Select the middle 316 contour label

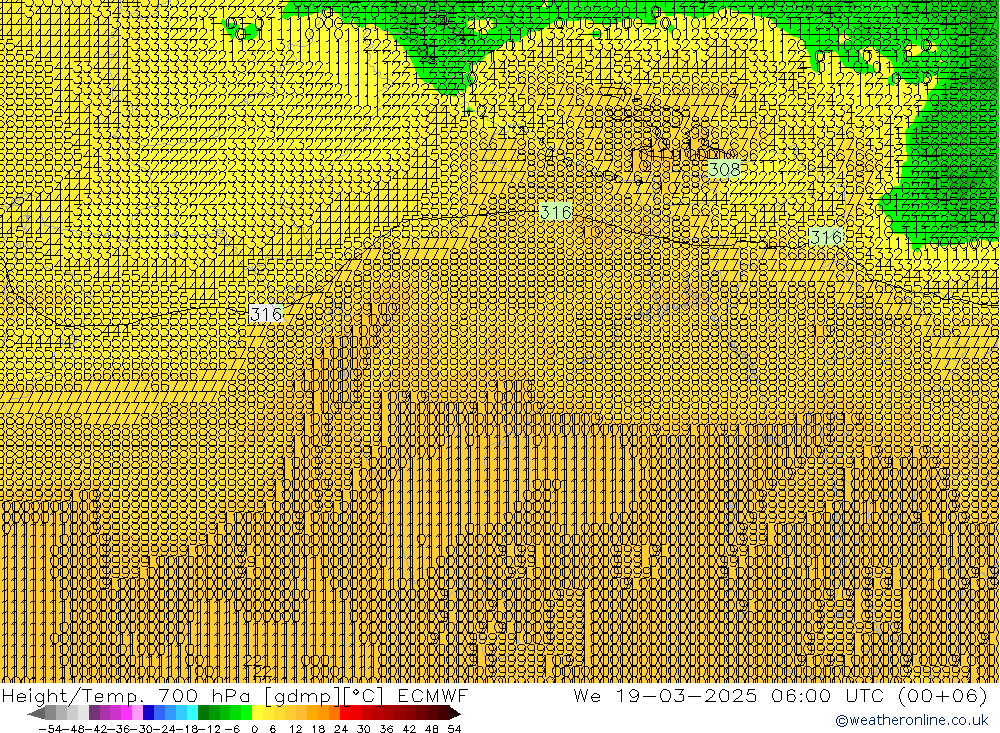click(555, 212)
